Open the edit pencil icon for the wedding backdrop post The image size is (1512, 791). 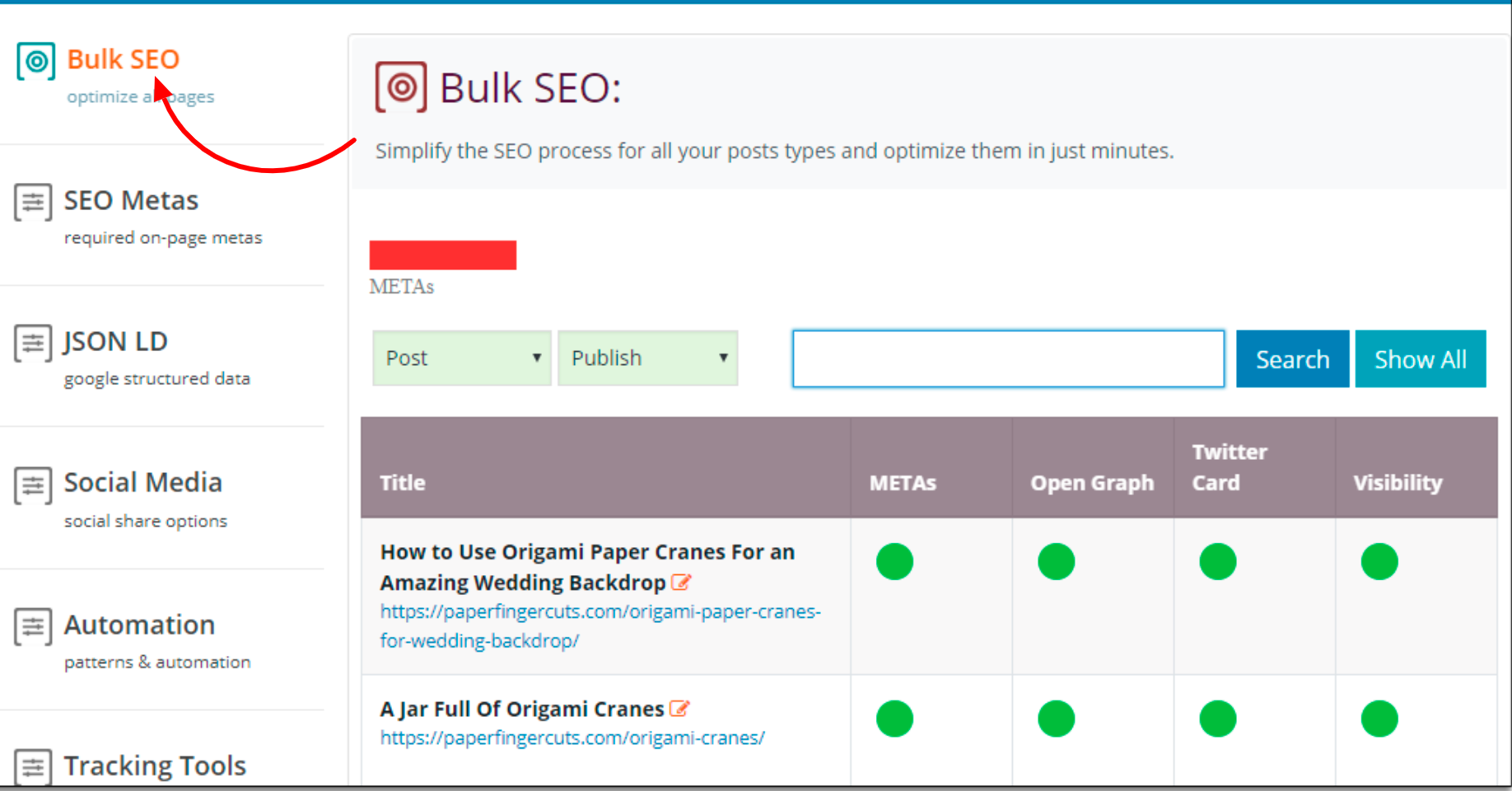pyautogui.click(x=682, y=583)
